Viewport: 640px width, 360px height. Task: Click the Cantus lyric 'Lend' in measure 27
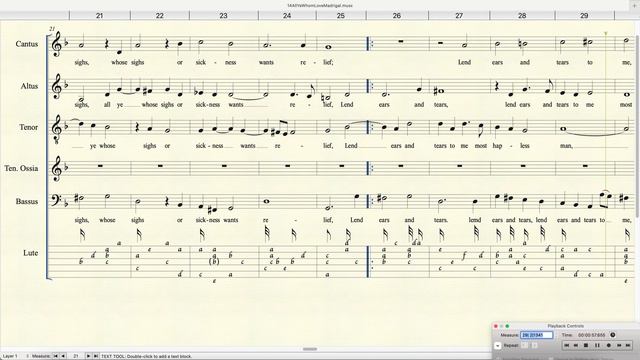[x=464, y=62]
